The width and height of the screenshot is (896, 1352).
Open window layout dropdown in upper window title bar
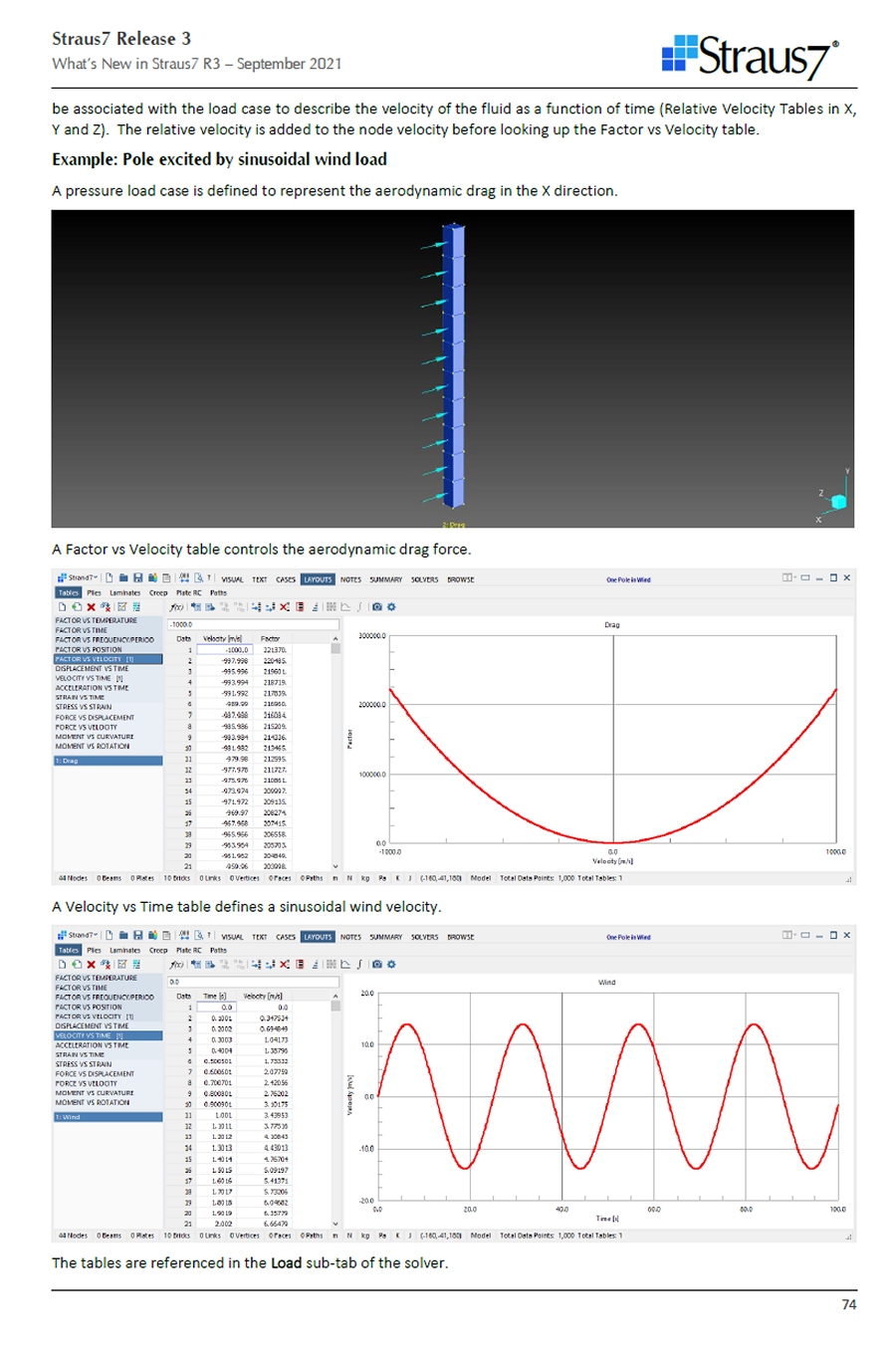click(x=788, y=577)
